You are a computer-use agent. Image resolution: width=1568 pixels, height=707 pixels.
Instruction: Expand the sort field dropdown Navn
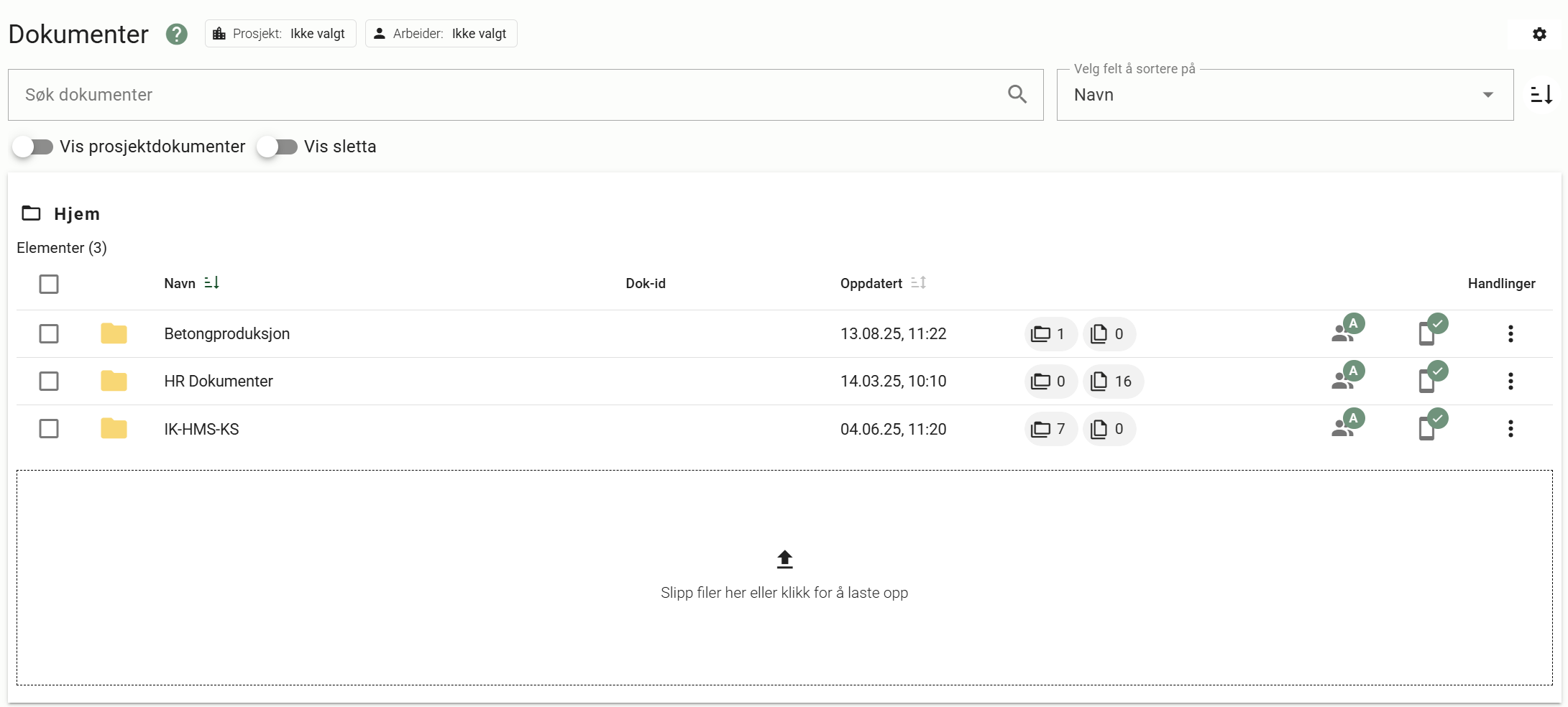[x=1284, y=95]
